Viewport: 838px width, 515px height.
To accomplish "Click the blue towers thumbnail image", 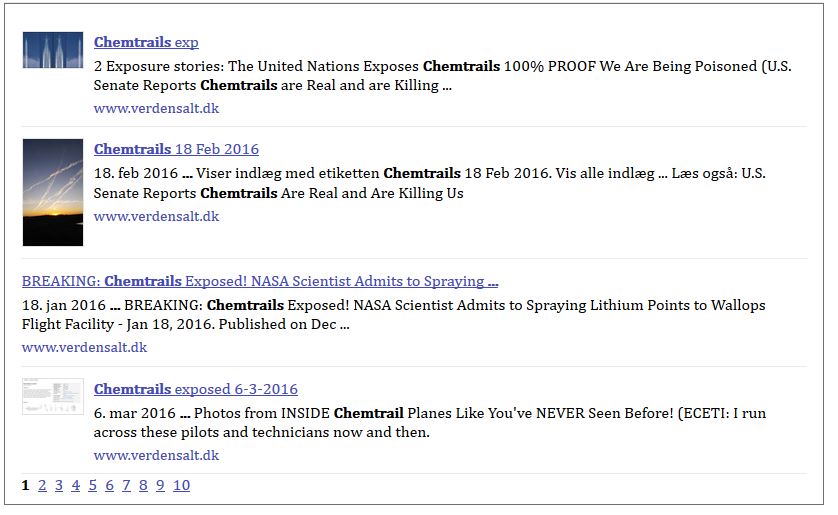I will coord(52,50).
